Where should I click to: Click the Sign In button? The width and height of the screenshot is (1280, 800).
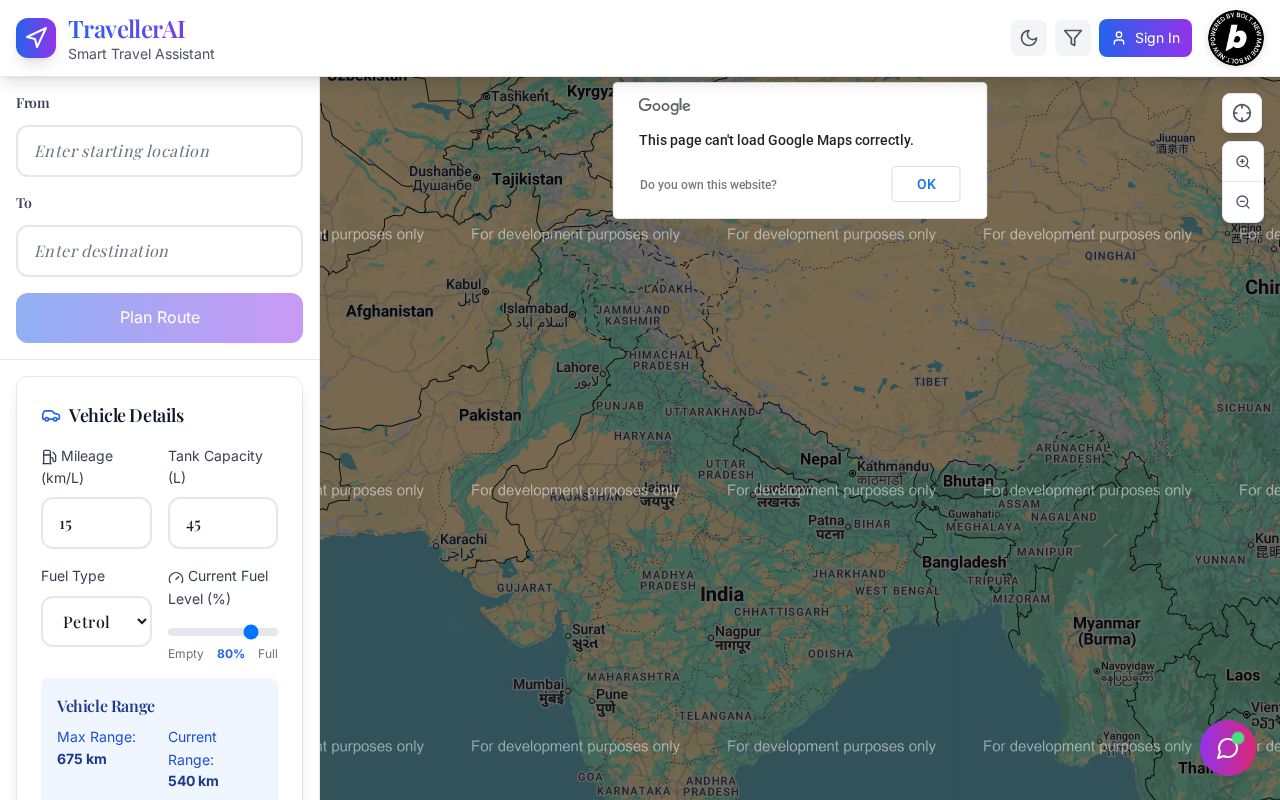(1145, 38)
